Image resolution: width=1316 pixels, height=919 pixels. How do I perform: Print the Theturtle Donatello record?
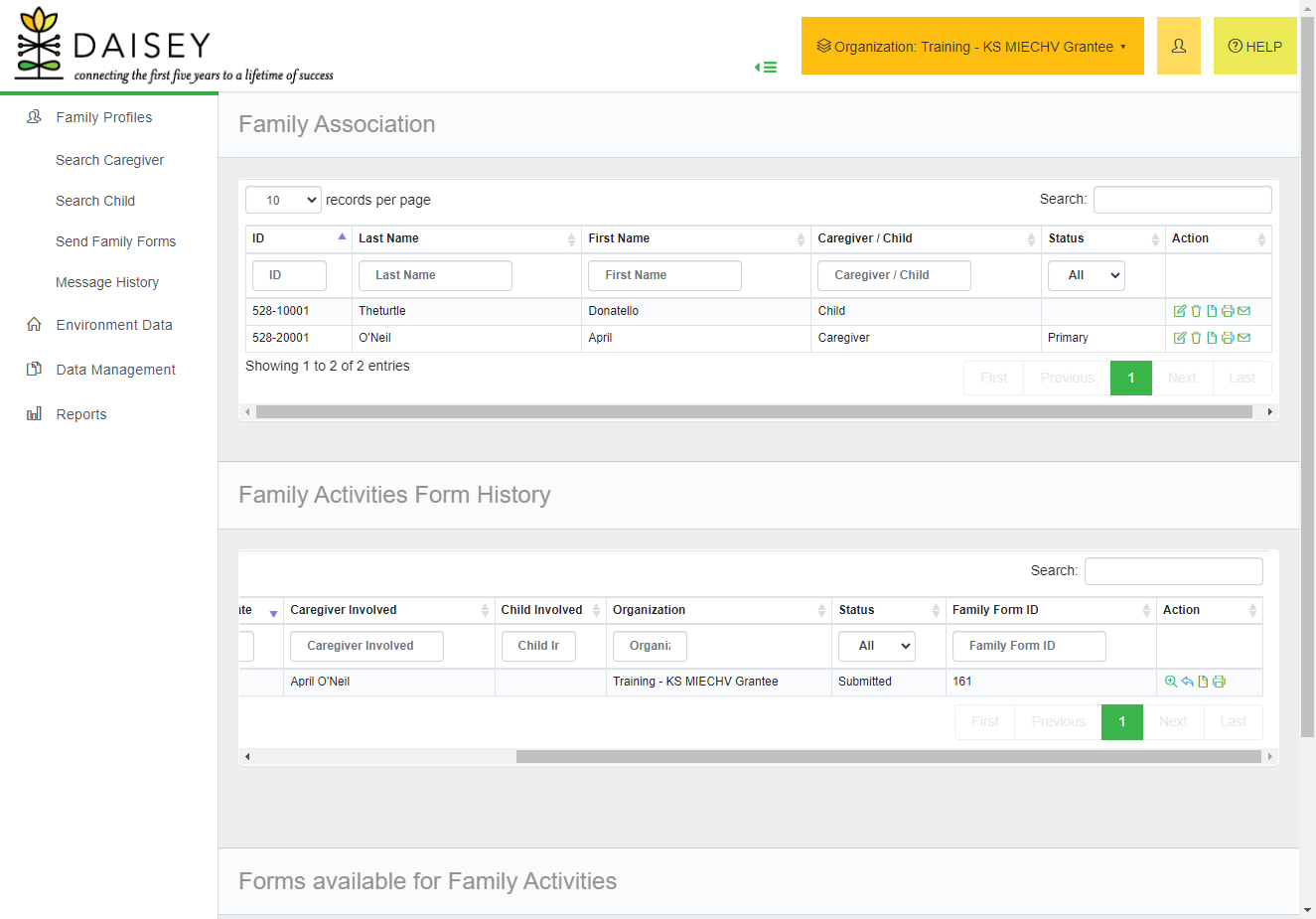pyautogui.click(x=1228, y=311)
